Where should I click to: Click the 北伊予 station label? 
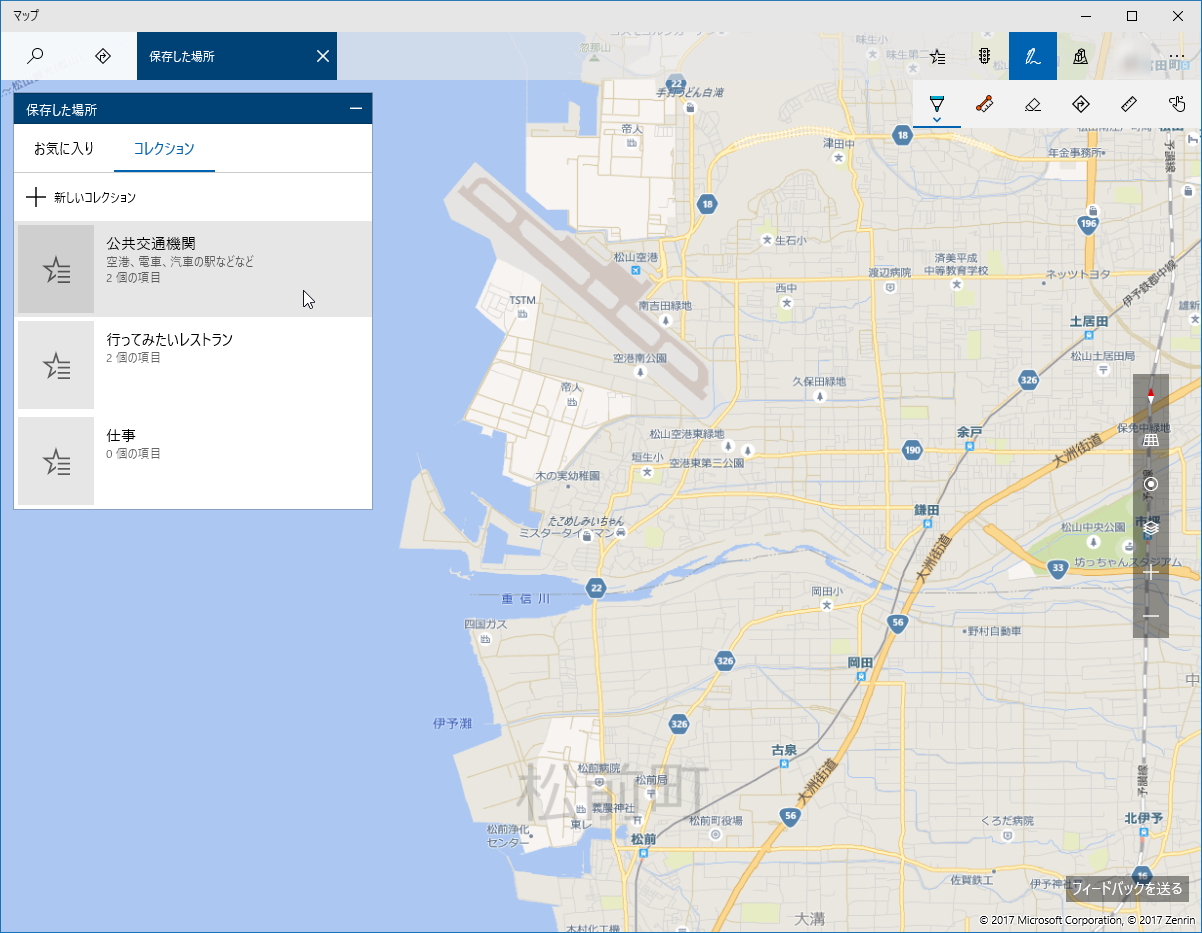pos(1143,818)
